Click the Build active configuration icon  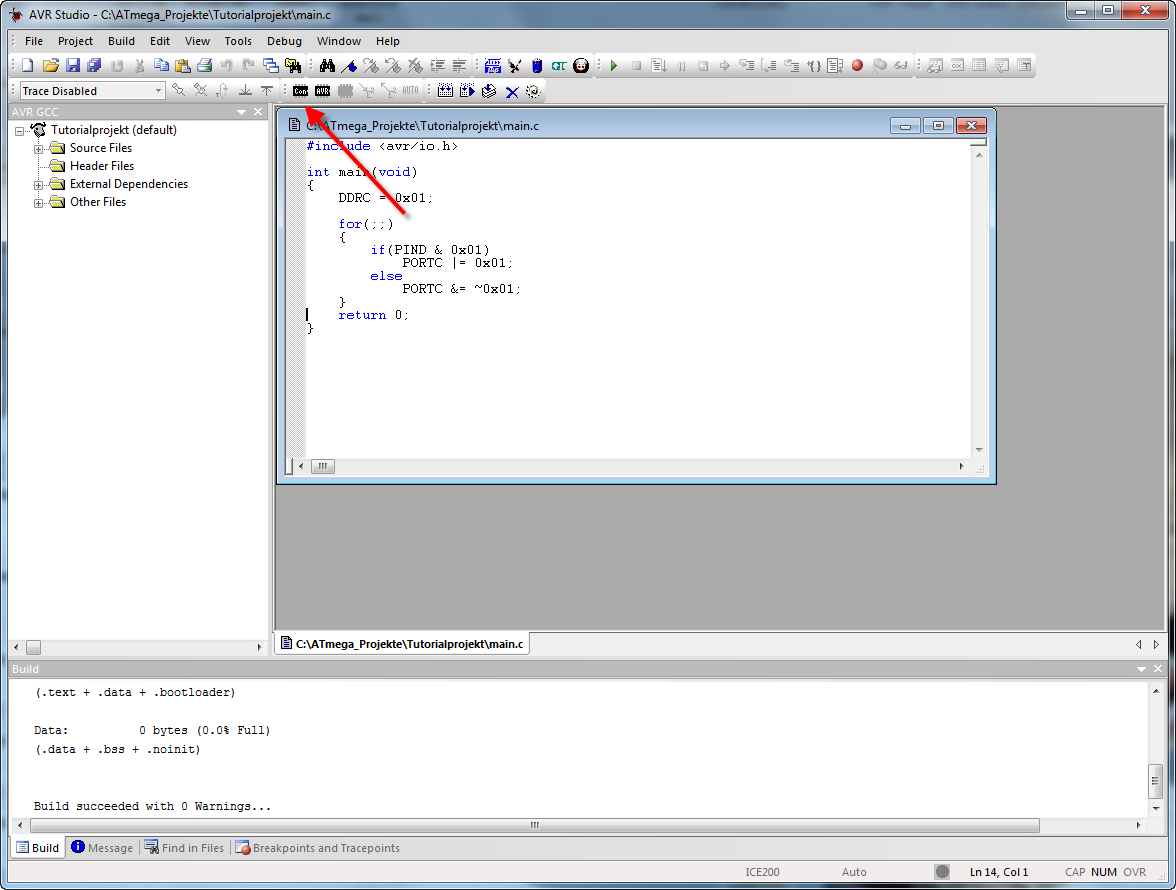pos(446,91)
